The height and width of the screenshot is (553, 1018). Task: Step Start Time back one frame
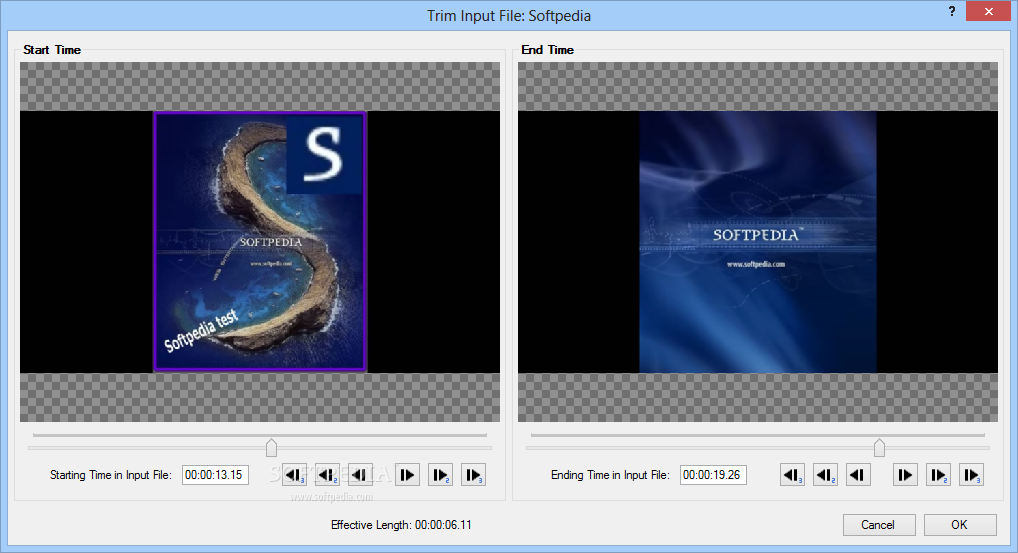pyautogui.click(x=360, y=475)
